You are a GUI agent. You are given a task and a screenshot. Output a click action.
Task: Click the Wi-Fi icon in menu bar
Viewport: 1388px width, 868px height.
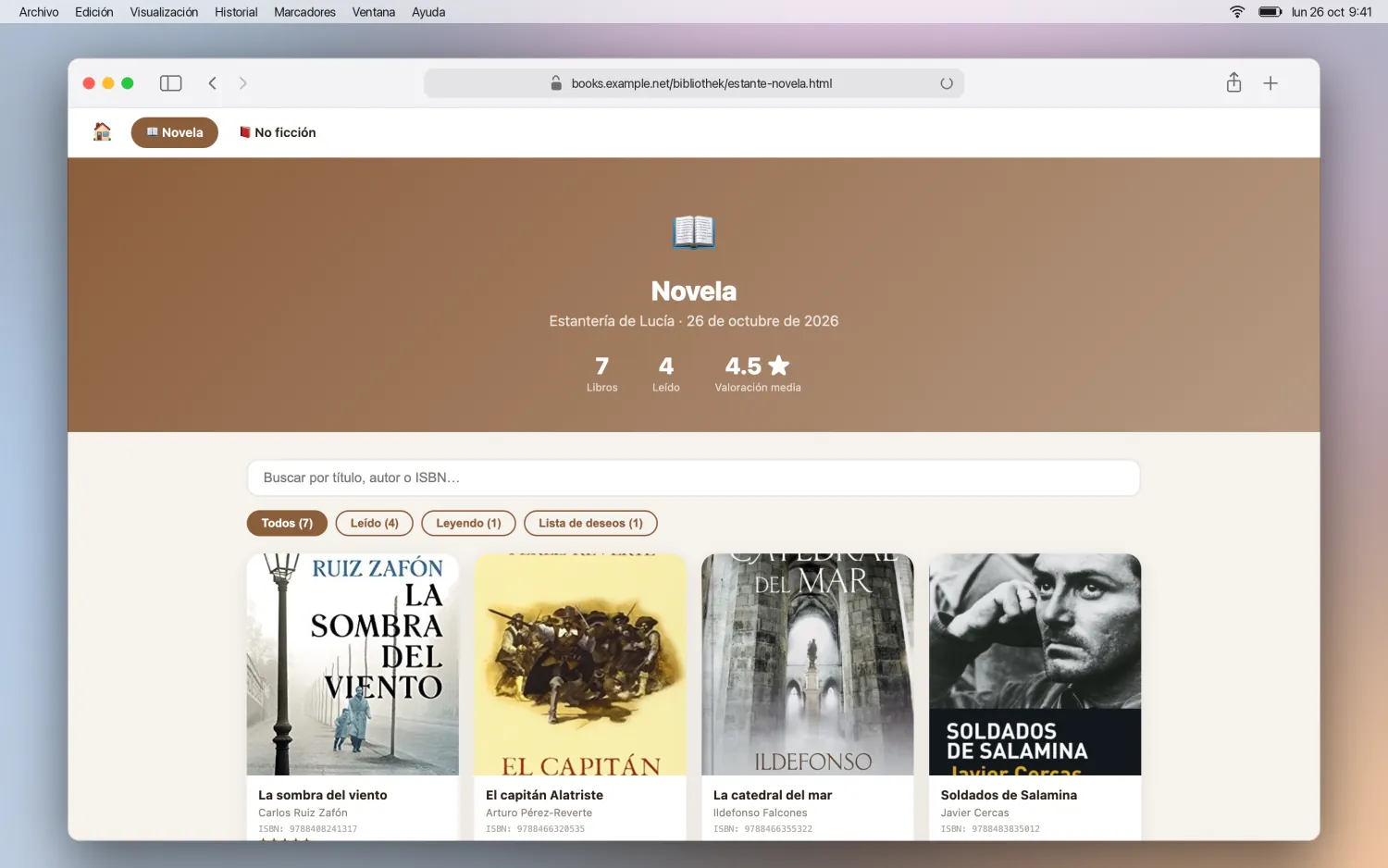click(x=1237, y=12)
